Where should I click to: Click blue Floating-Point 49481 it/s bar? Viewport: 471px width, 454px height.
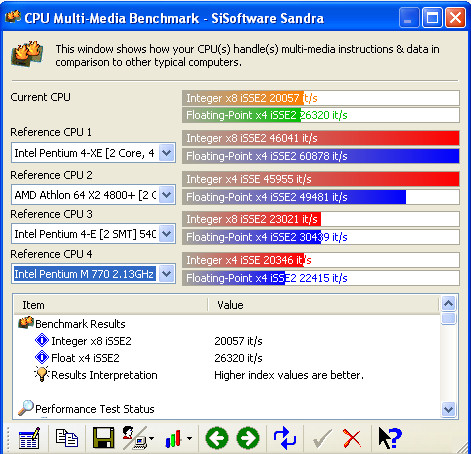321,197
